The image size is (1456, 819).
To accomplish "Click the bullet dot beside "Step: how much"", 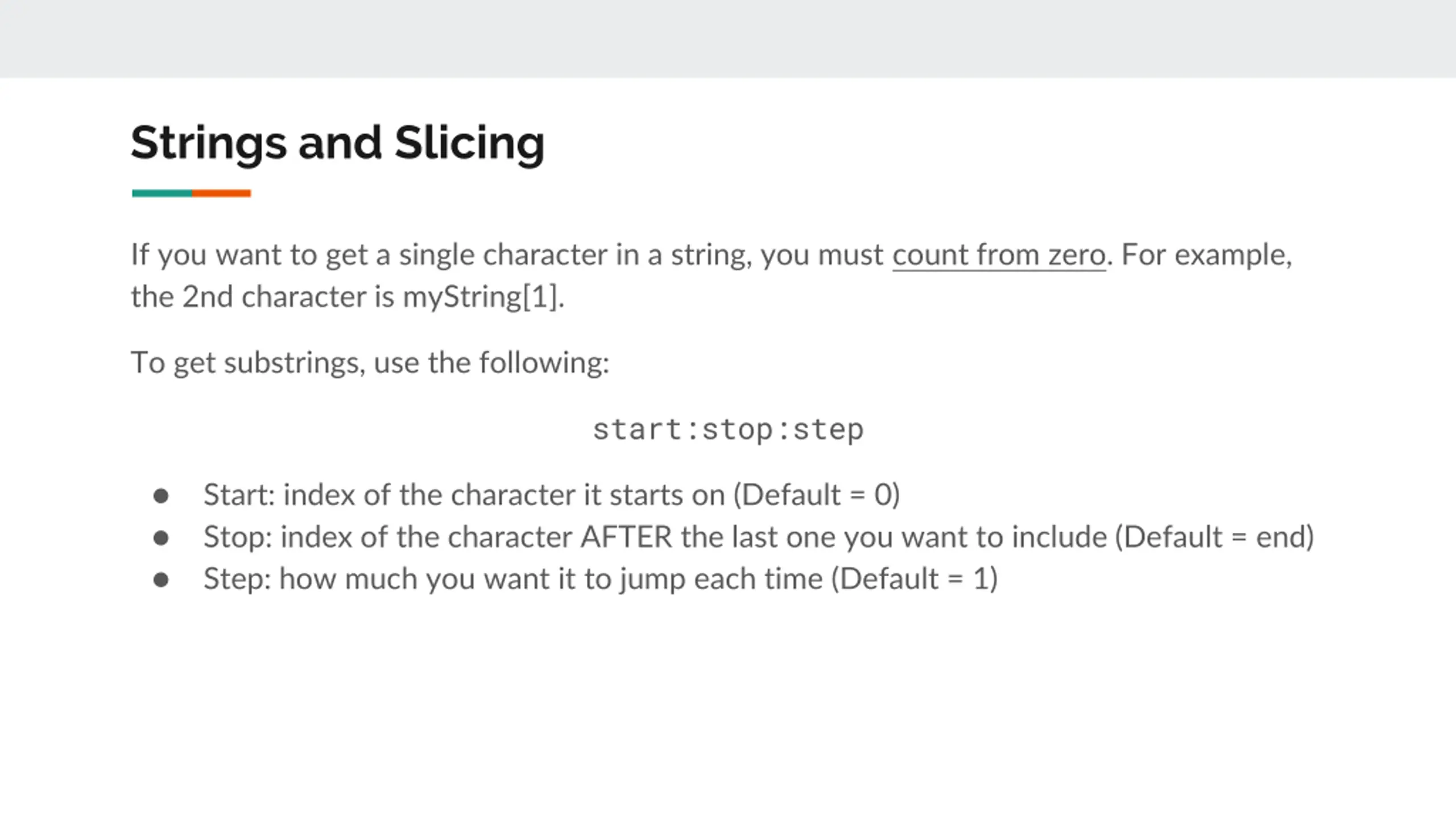I will pyautogui.click(x=161, y=580).
